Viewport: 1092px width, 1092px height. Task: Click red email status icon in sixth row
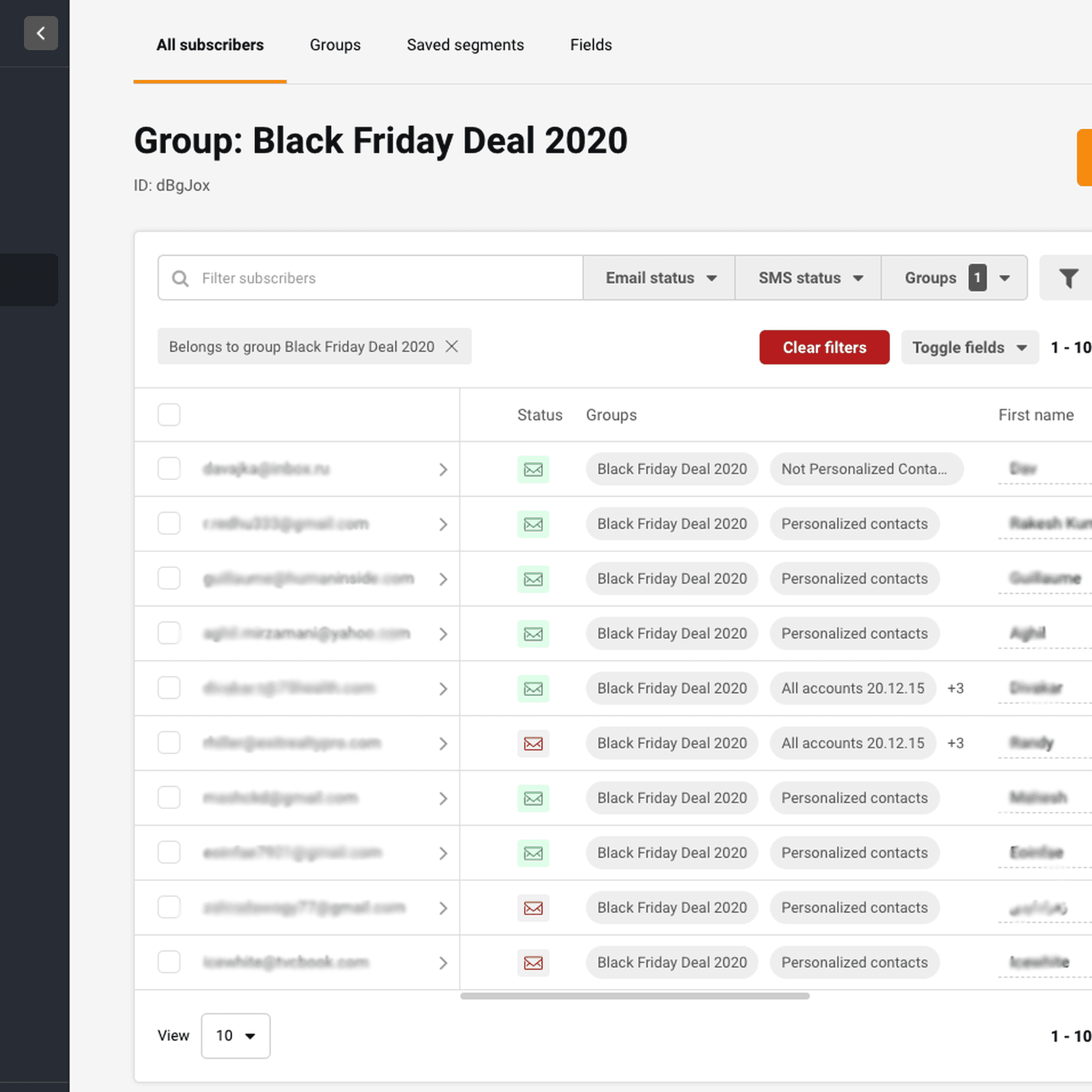coord(533,743)
